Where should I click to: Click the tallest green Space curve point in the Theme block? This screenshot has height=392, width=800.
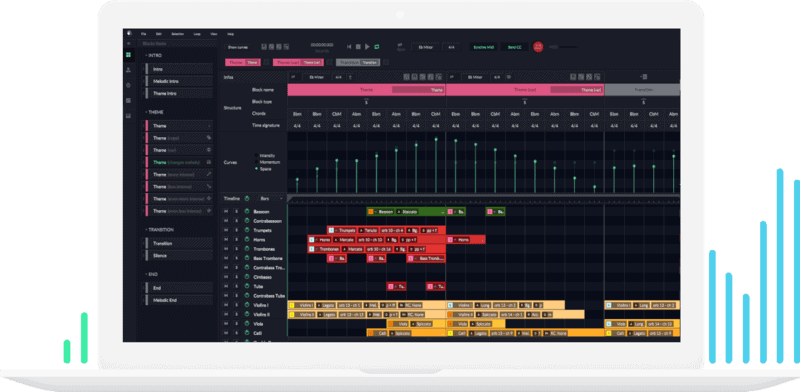(436, 138)
